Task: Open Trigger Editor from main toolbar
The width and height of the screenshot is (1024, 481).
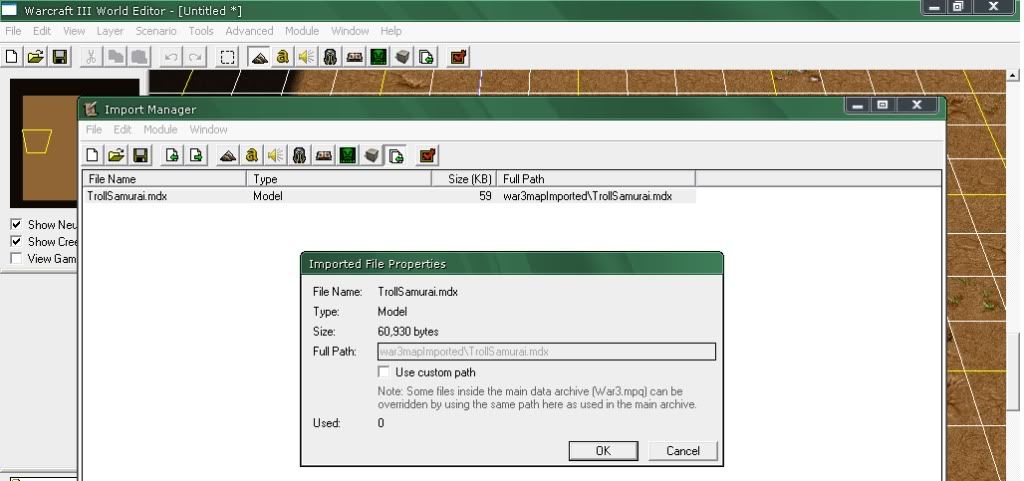Action: (x=282, y=57)
